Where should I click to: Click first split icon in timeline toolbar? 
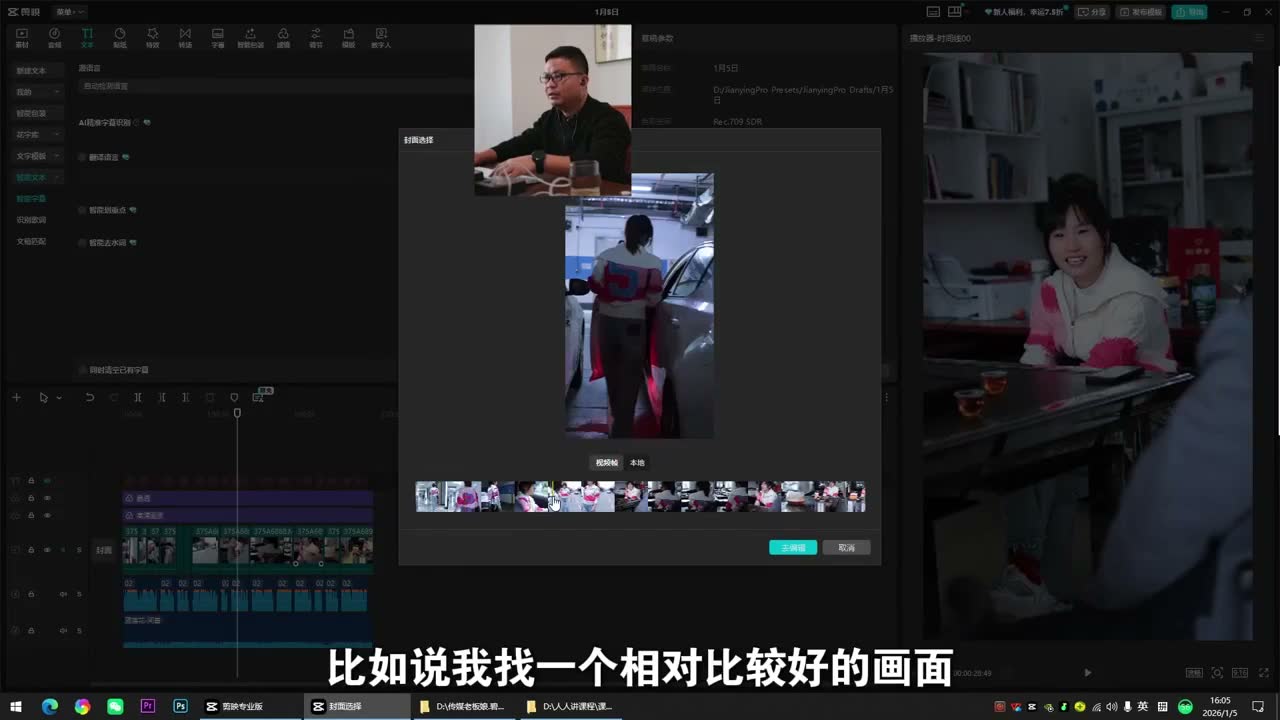click(x=138, y=397)
